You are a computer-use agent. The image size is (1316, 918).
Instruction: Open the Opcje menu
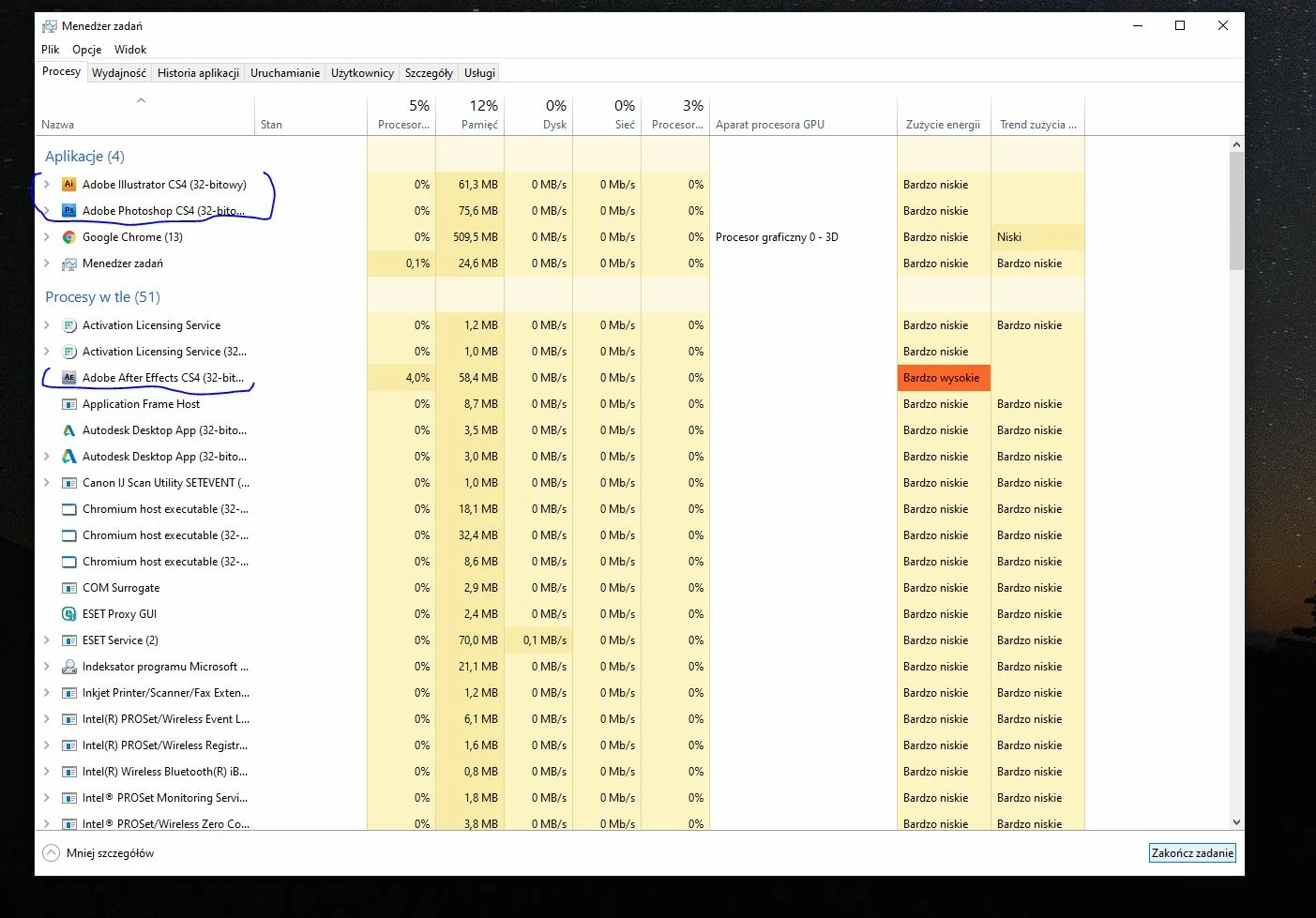click(x=87, y=50)
